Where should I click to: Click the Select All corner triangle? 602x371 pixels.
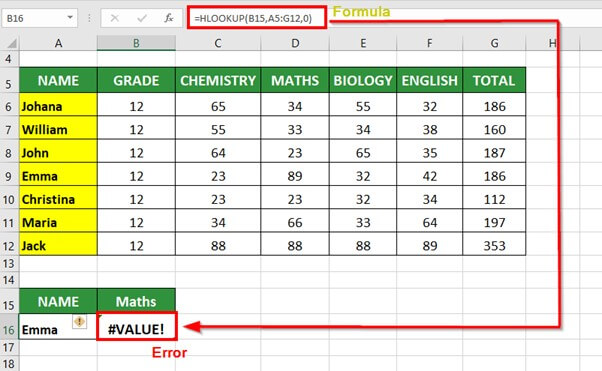click(12, 43)
